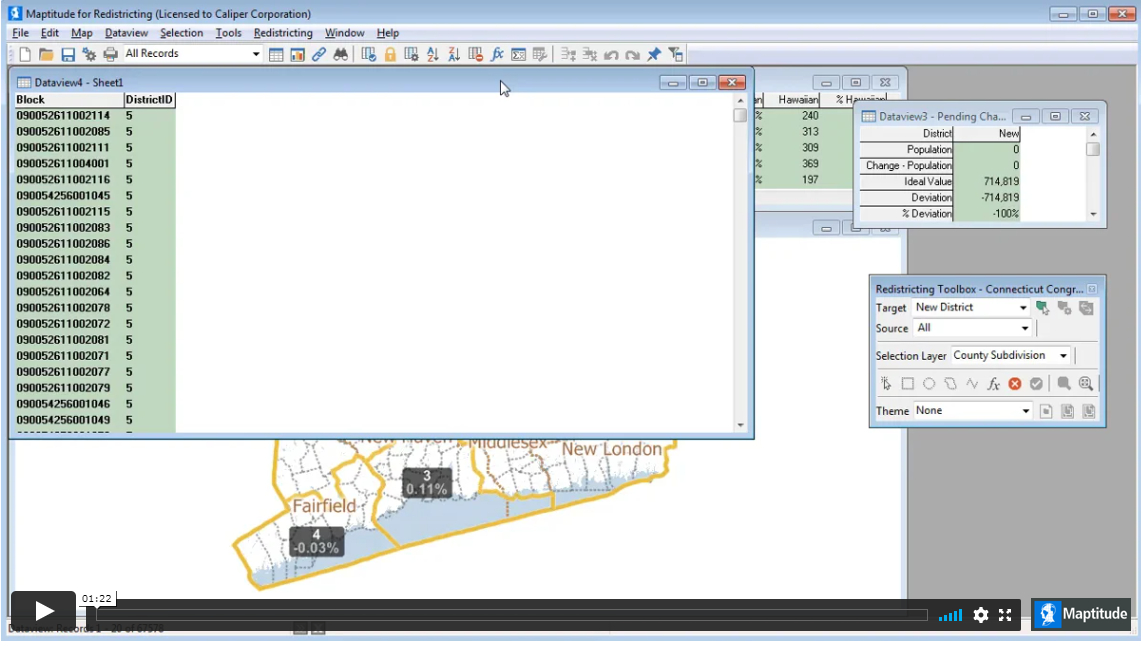This screenshot has width=1143, height=646.
Task: Click the fx formula icon in Redistricting Toolbox
Action: (x=993, y=384)
